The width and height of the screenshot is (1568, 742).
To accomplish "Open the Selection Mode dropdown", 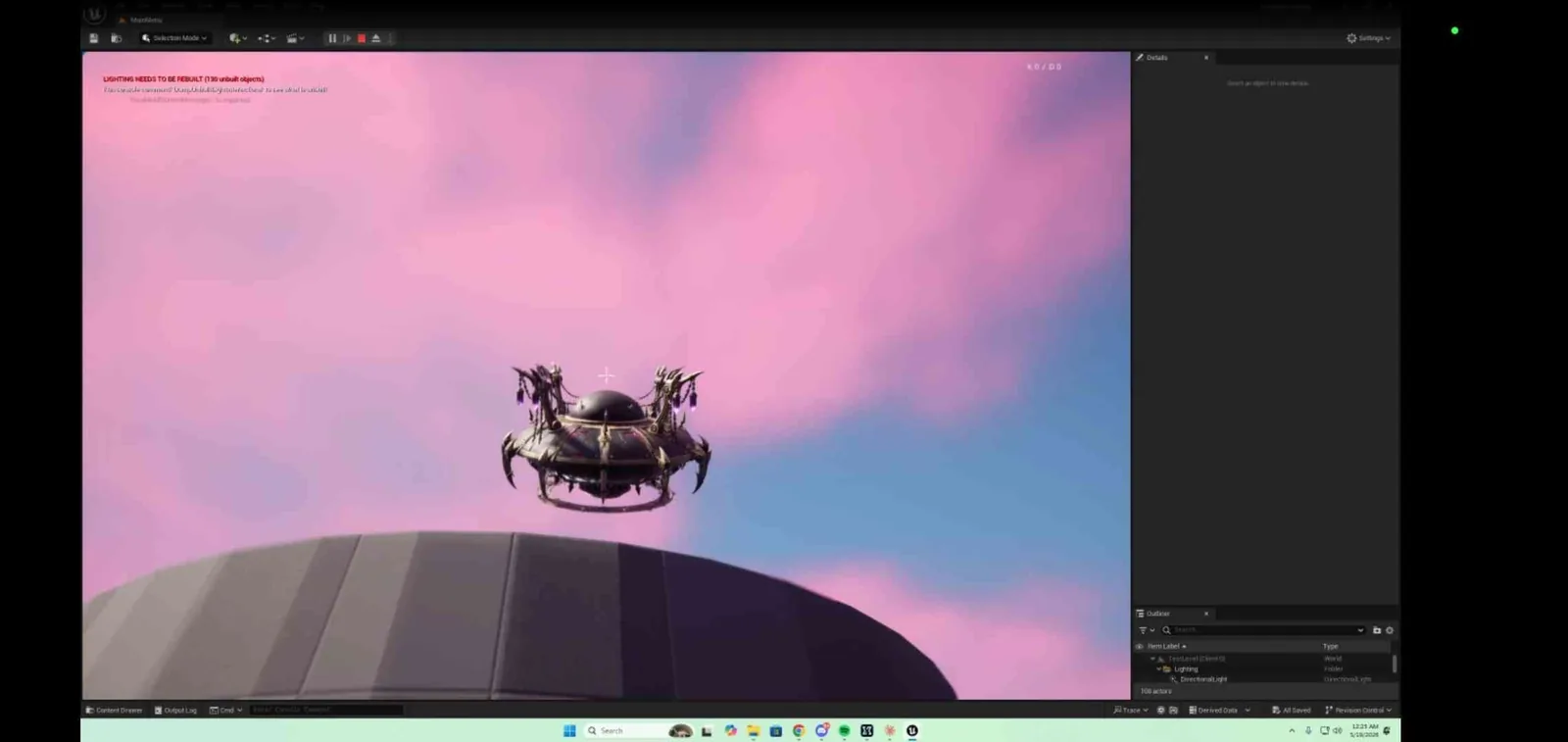I will pos(174,38).
